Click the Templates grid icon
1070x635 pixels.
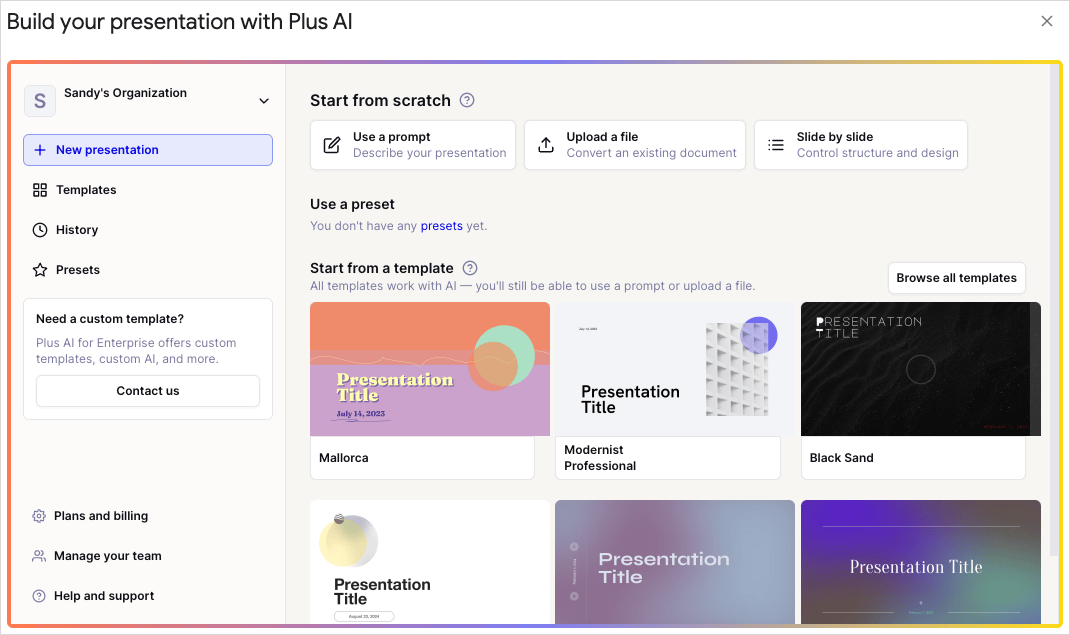tap(40, 190)
